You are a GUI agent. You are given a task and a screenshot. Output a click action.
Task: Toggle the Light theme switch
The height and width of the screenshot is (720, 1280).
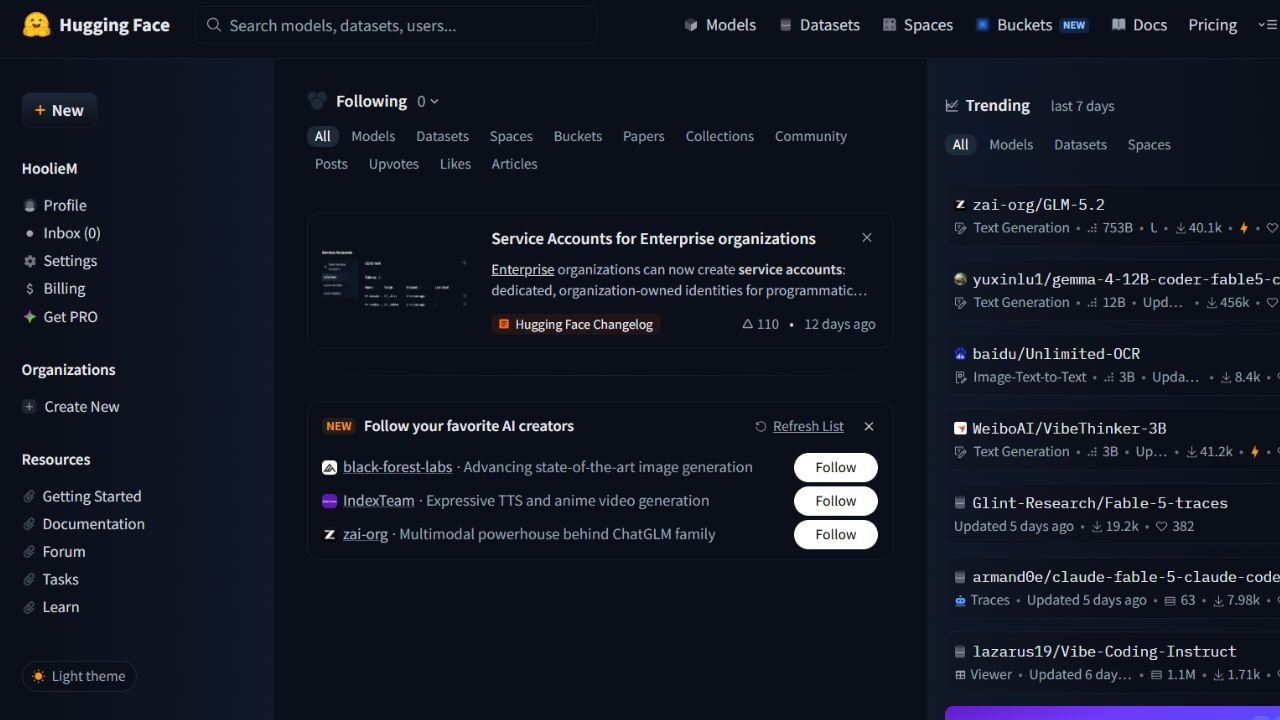pos(79,676)
